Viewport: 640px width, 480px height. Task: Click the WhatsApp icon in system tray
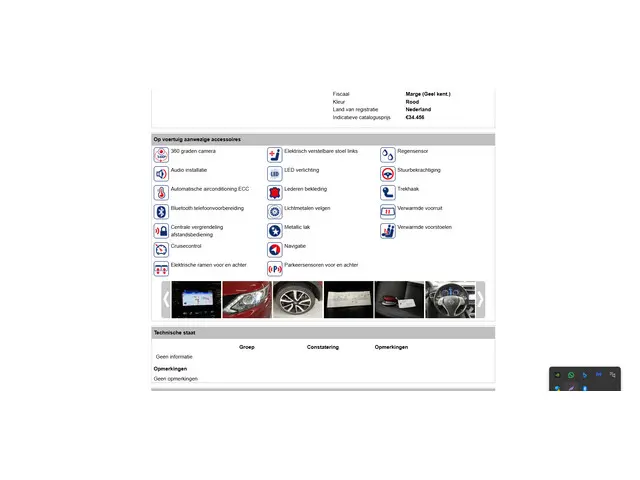pyautogui.click(x=571, y=375)
